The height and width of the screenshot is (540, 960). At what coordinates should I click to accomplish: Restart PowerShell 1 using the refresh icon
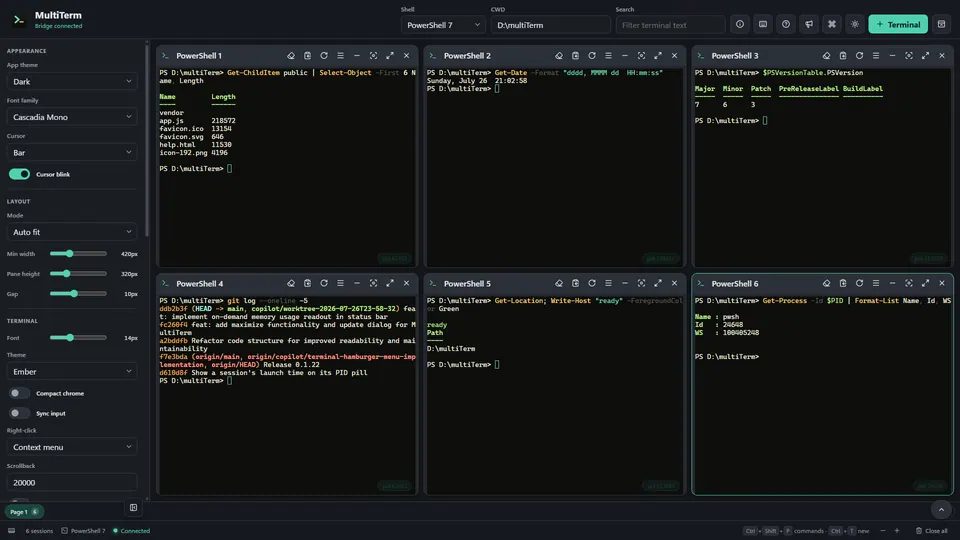pyautogui.click(x=324, y=56)
